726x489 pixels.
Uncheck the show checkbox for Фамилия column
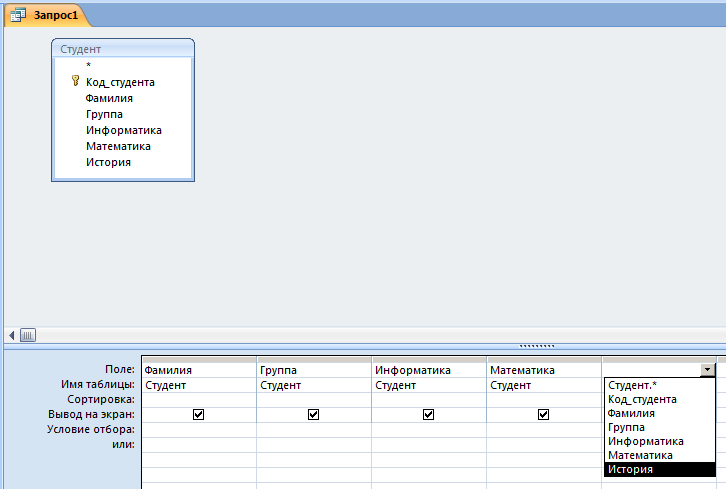coord(198,414)
